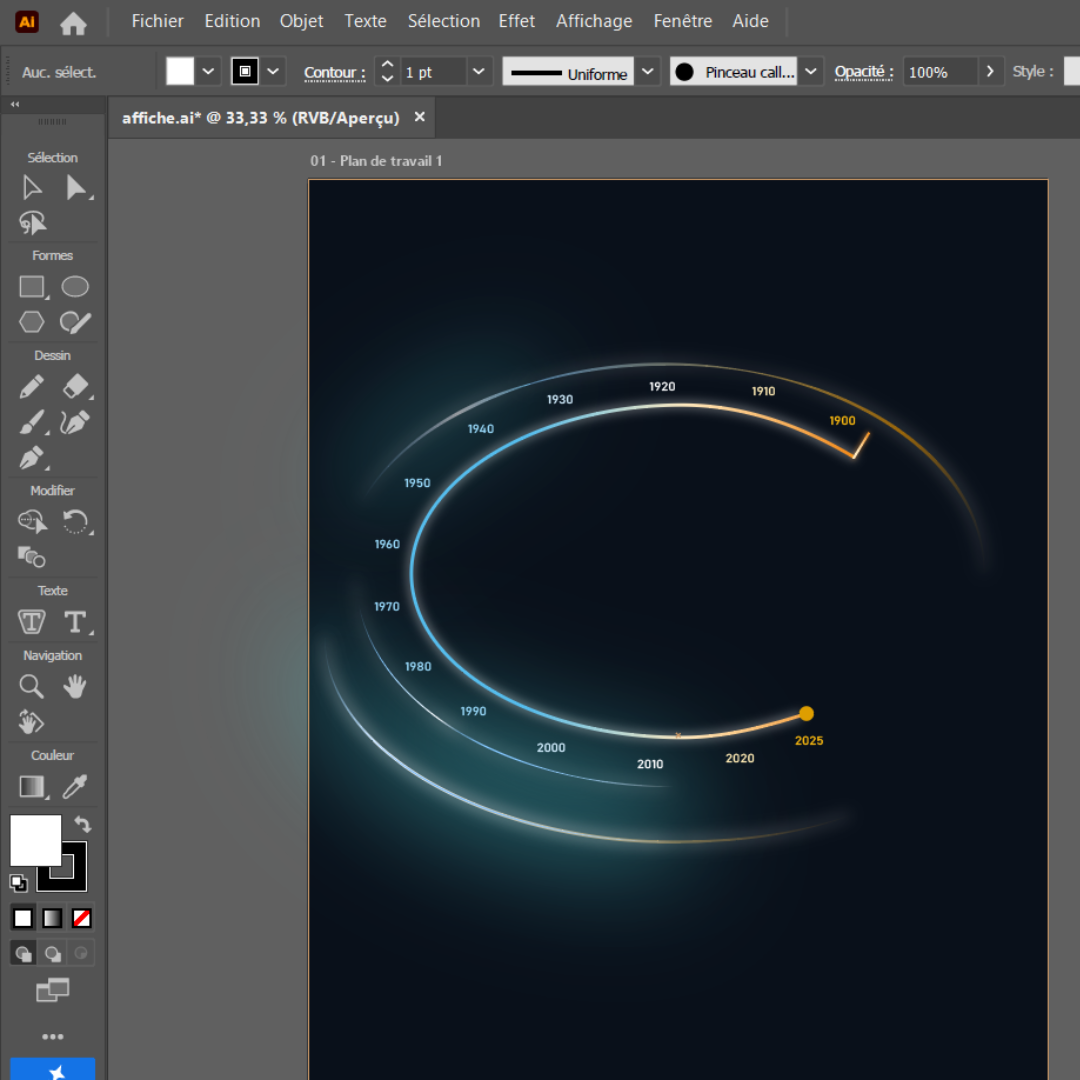Click the large white fill swatch
The height and width of the screenshot is (1080, 1080).
click(36, 840)
